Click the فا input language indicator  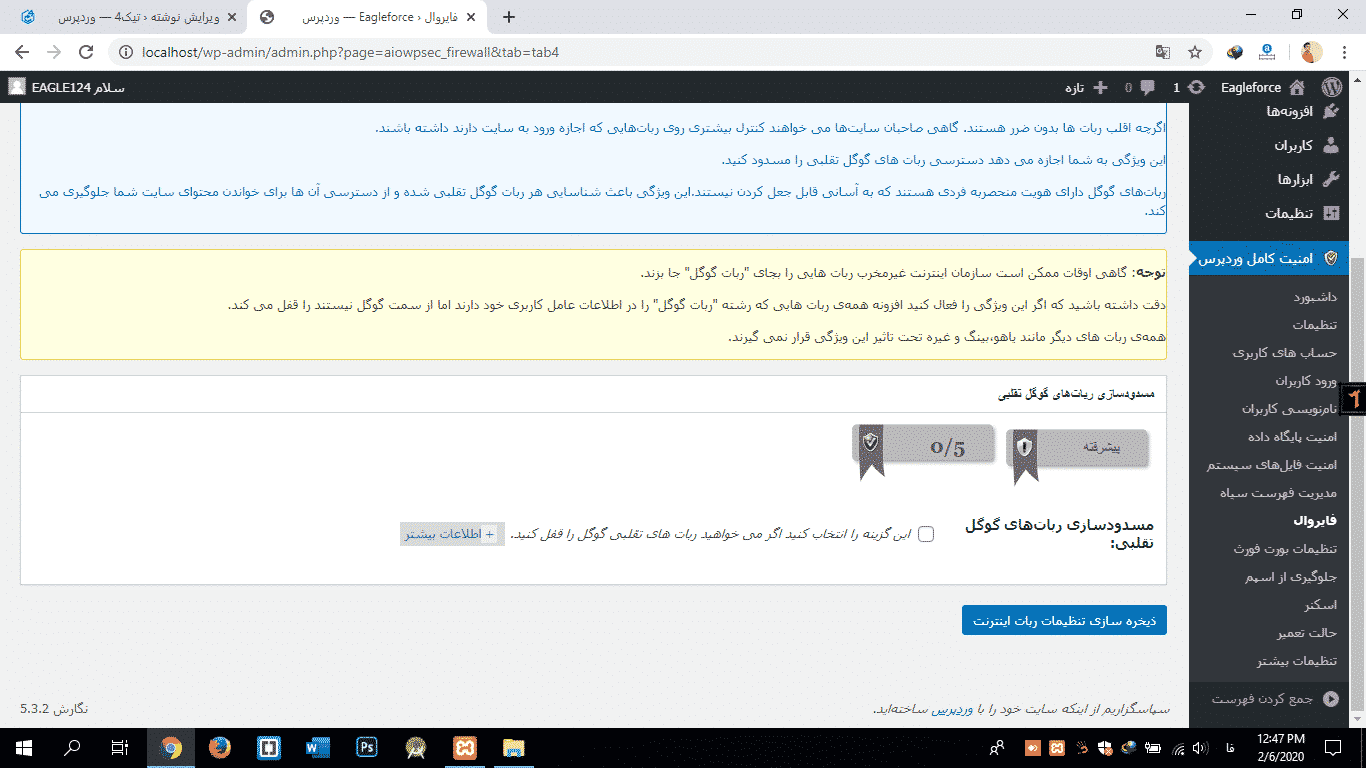click(x=1228, y=747)
